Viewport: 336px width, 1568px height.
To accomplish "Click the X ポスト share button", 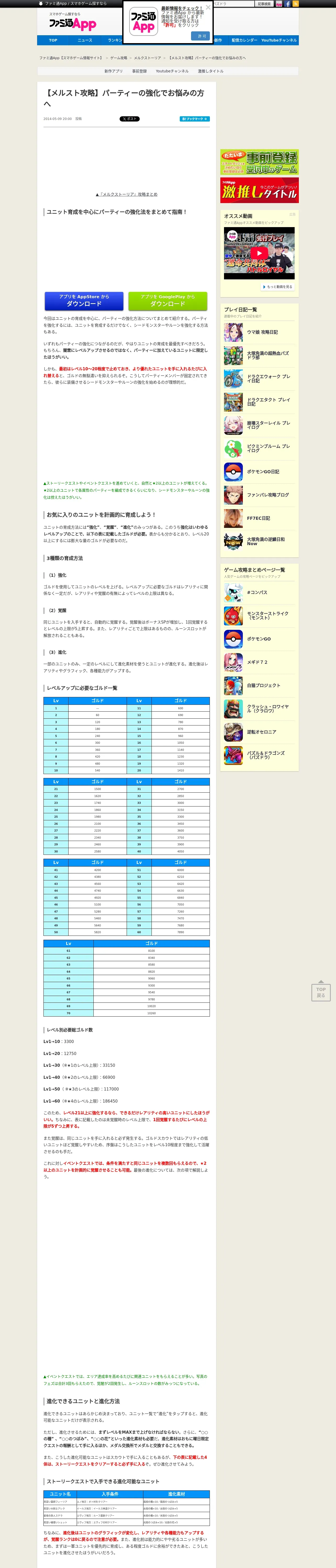I will point(129,119).
